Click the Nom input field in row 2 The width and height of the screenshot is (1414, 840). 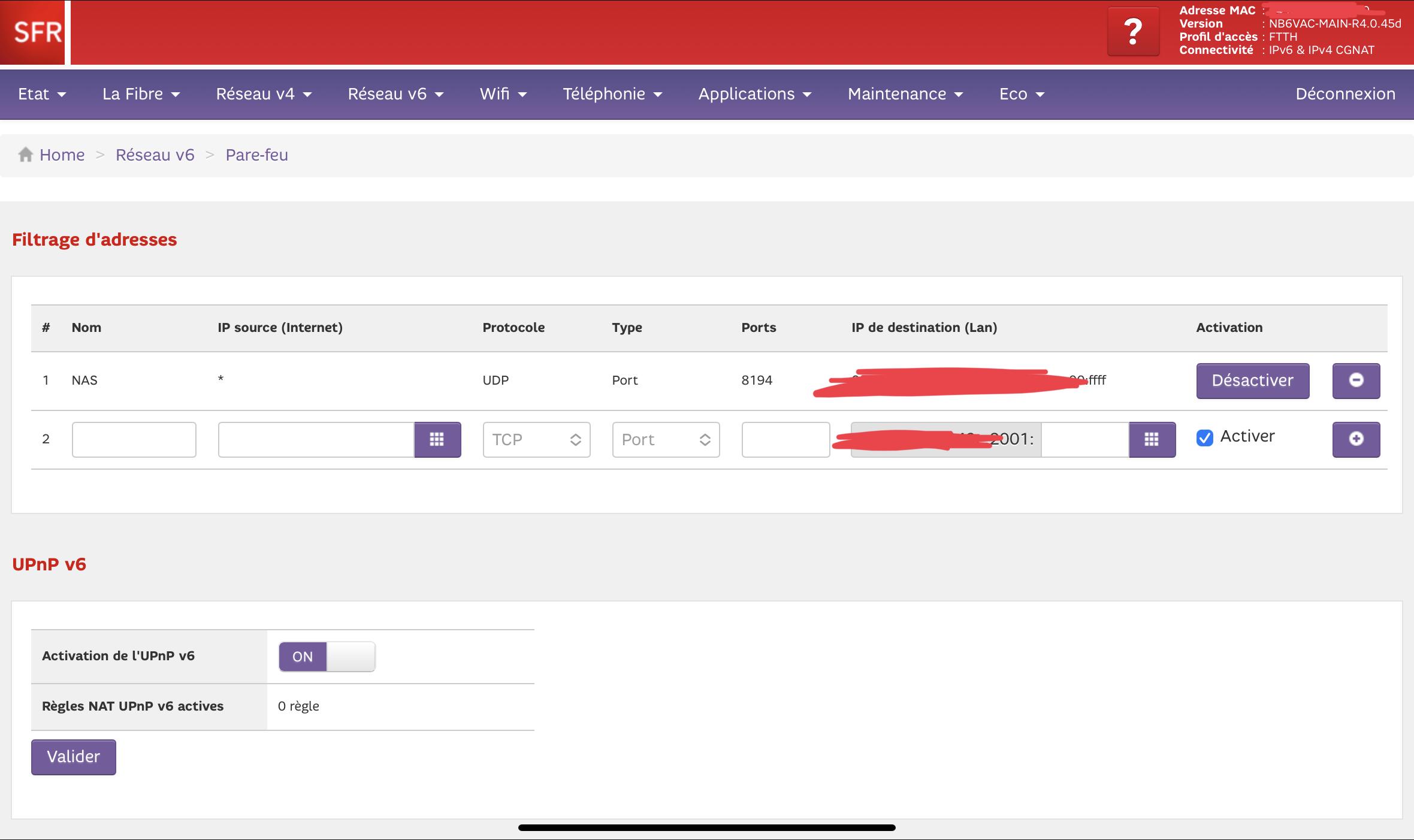point(134,440)
